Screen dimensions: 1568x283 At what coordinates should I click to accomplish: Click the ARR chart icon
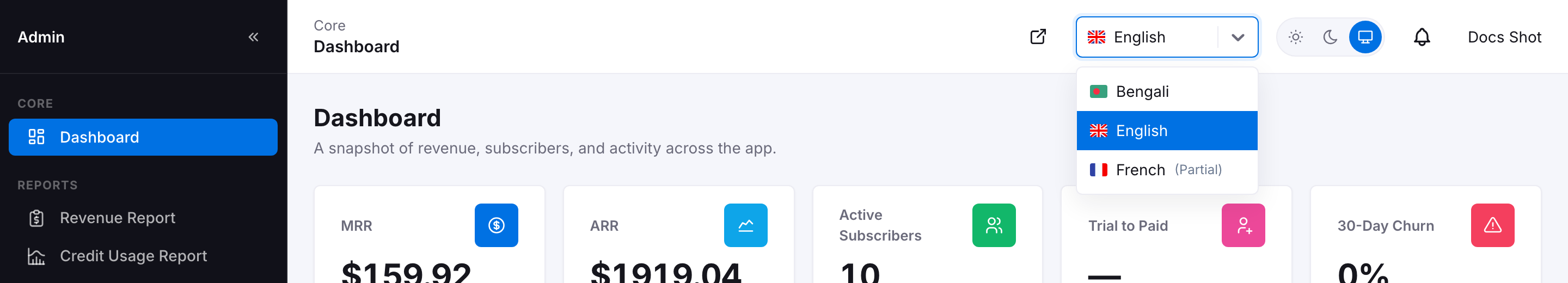pyautogui.click(x=745, y=225)
